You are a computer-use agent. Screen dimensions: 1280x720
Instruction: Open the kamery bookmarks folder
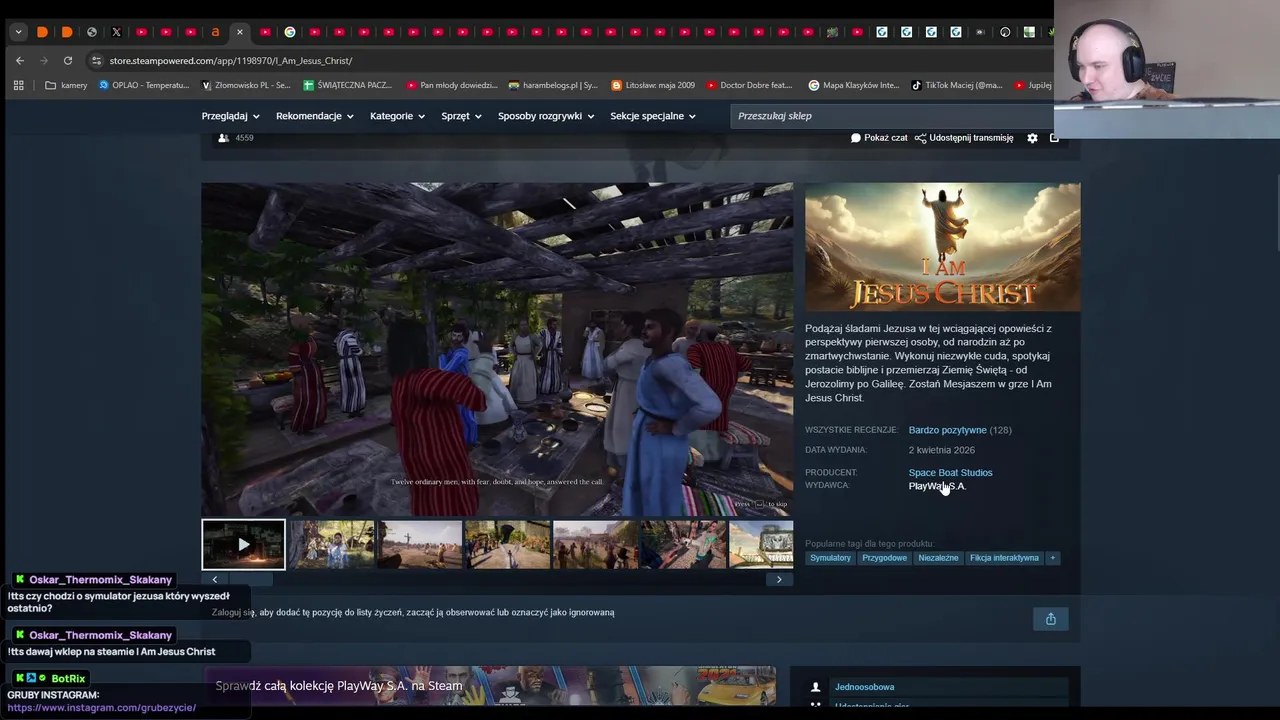pos(66,85)
